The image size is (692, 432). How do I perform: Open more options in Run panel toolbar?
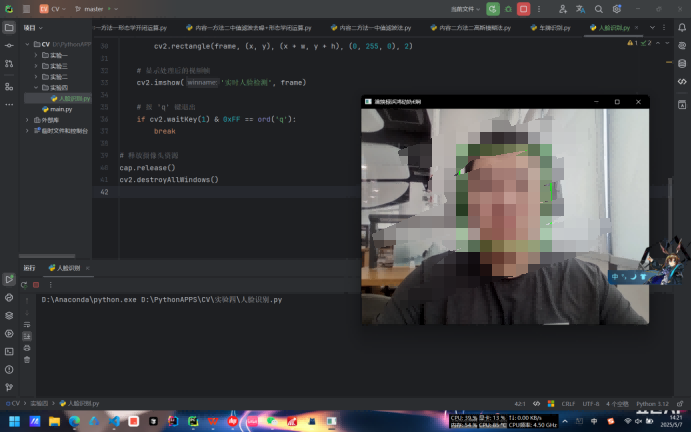[50, 285]
